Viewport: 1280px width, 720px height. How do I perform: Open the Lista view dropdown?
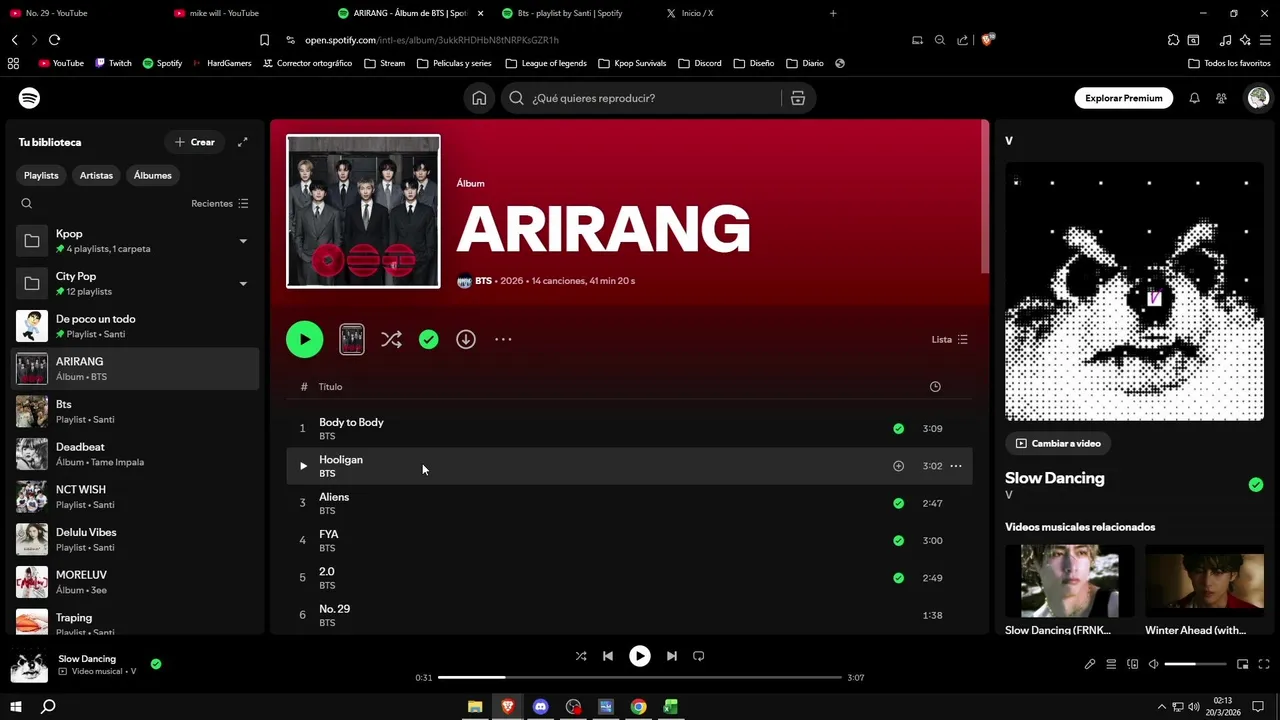tap(949, 339)
